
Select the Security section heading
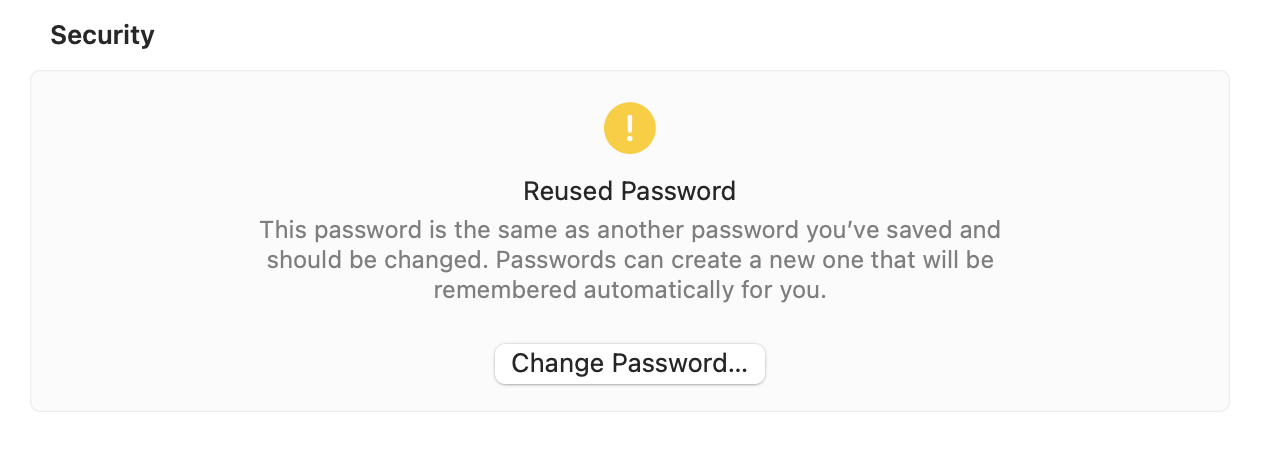[102, 36]
